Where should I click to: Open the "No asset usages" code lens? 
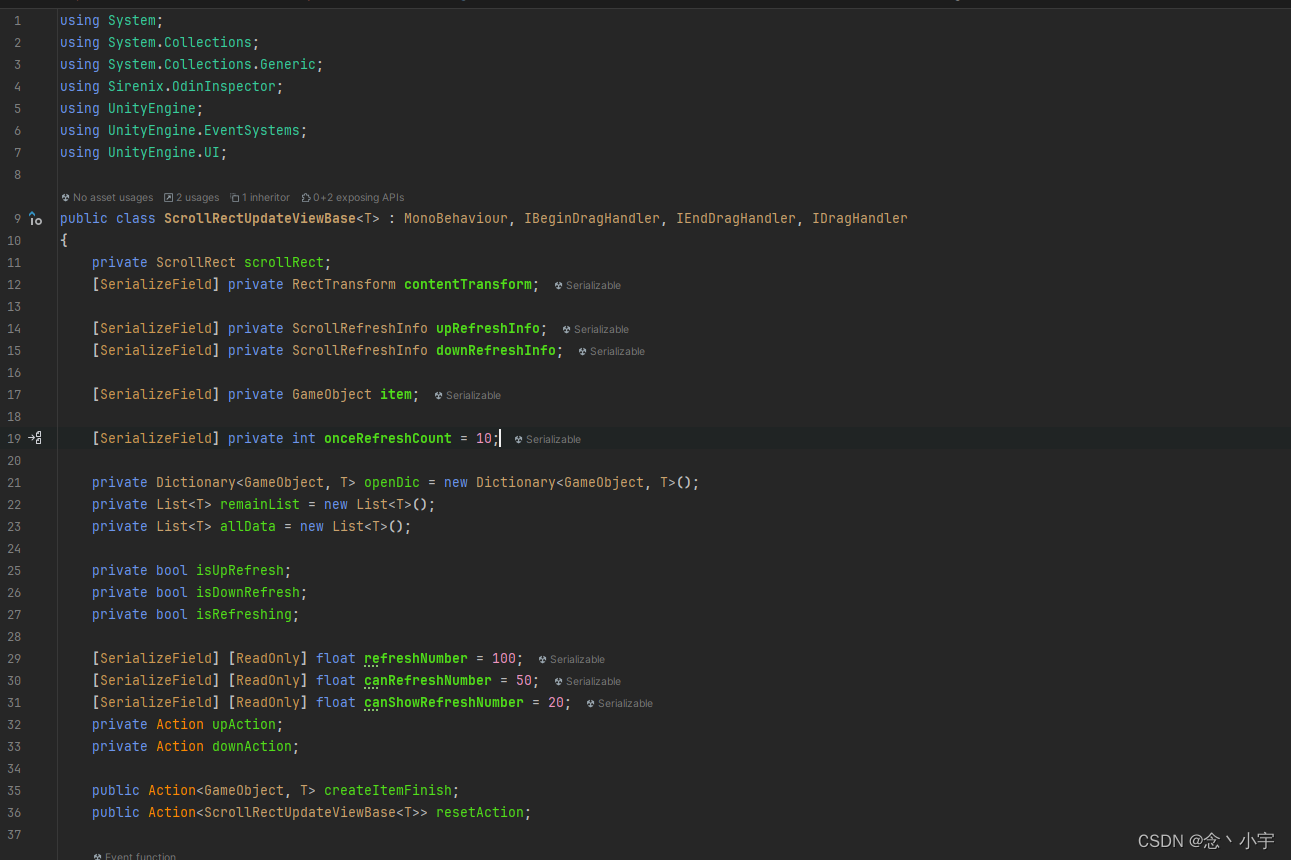pyautogui.click(x=107, y=198)
